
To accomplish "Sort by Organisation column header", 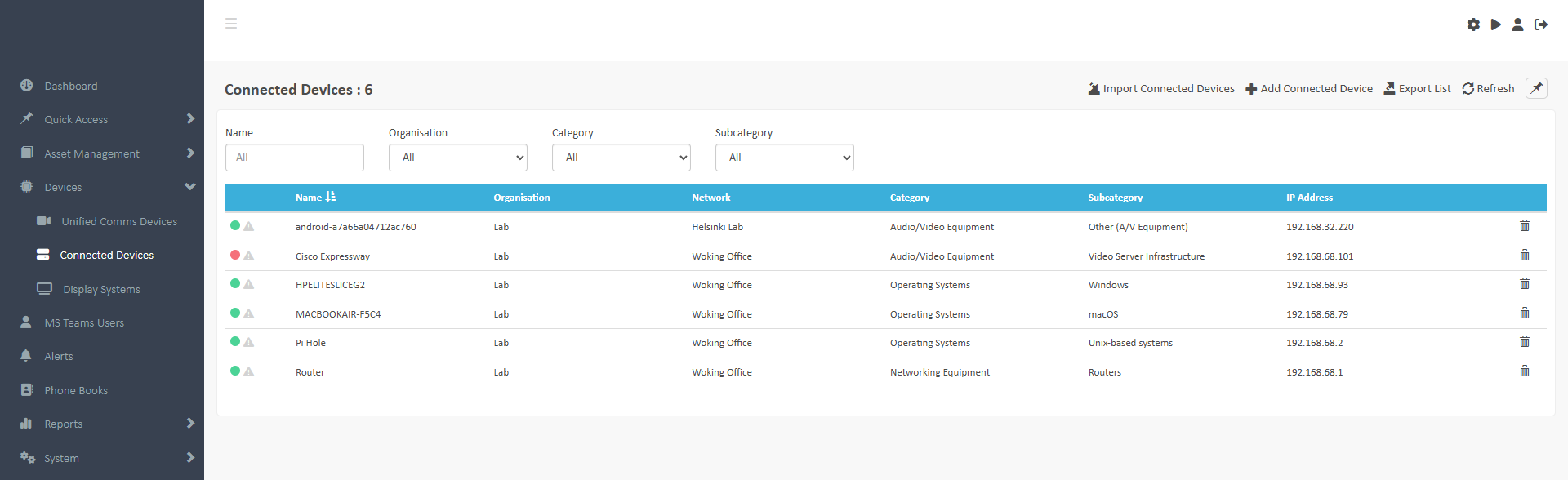I will 522,198.
